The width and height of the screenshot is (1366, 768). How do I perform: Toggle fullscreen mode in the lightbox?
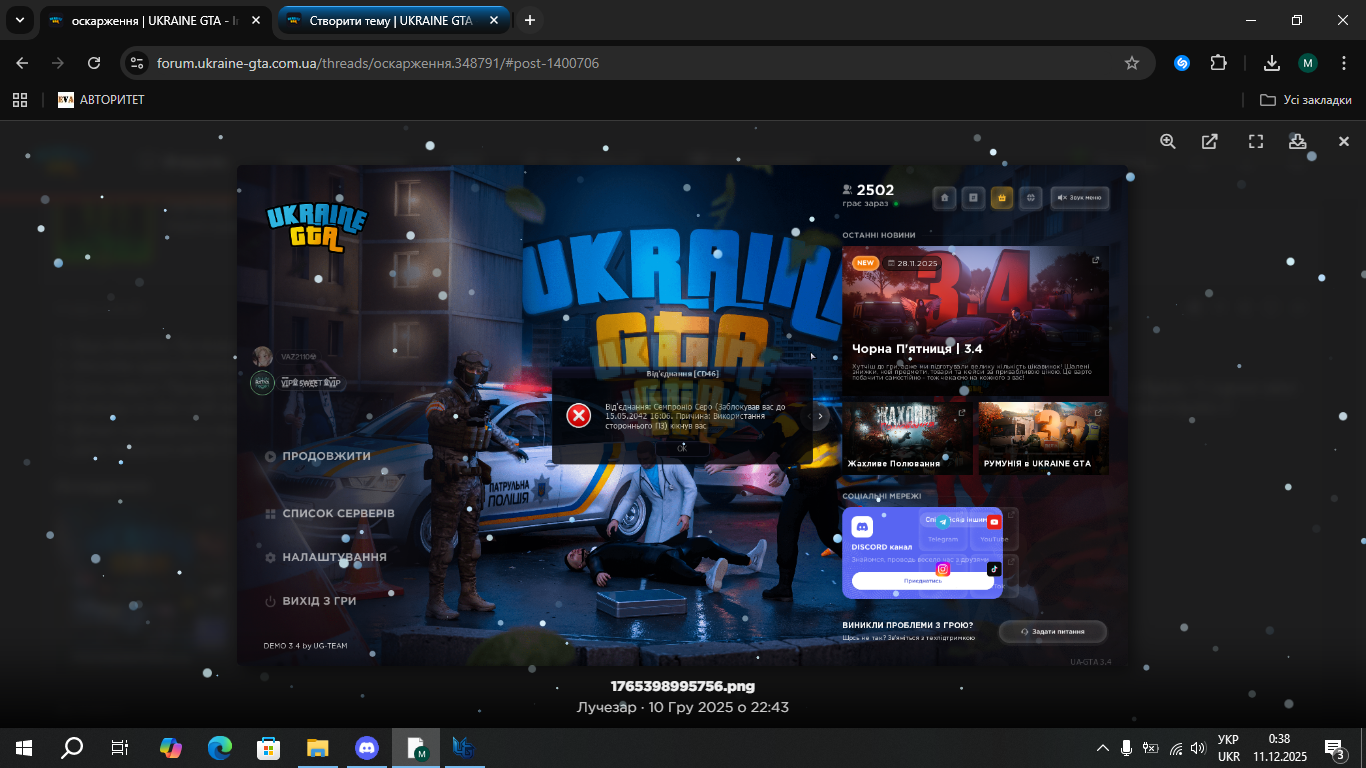[1256, 142]
